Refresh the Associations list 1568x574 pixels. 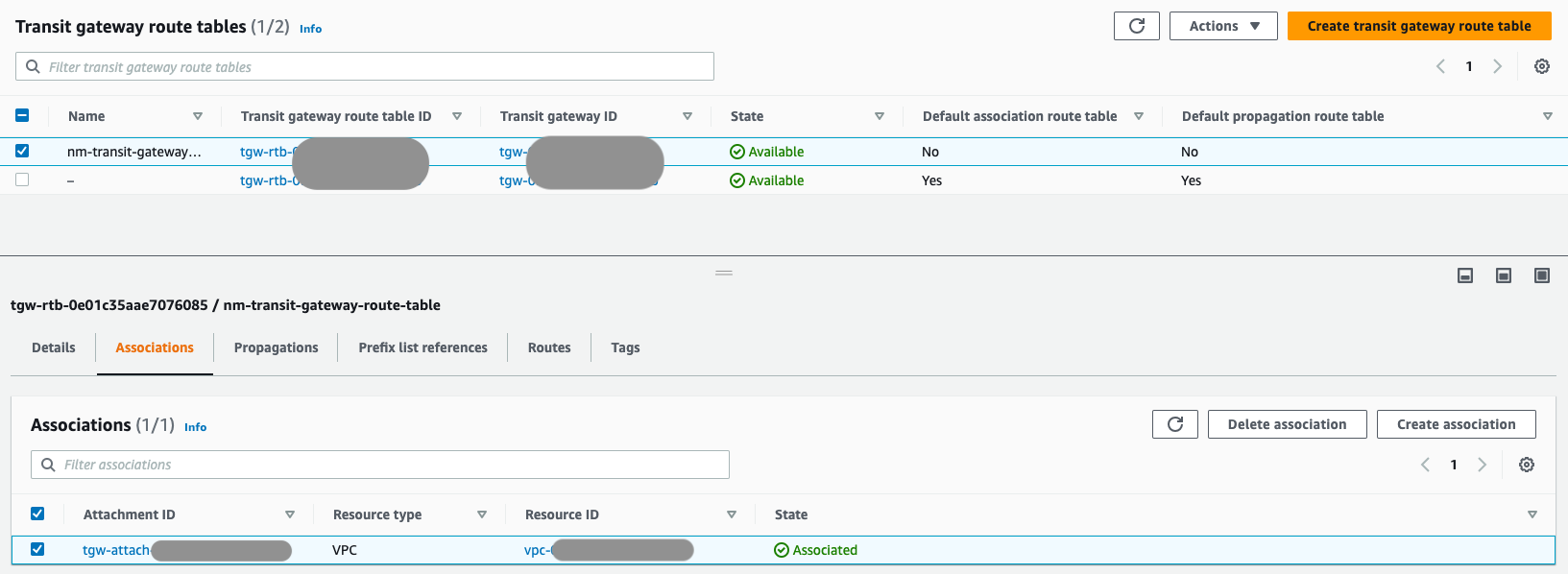coord(1175,424)
